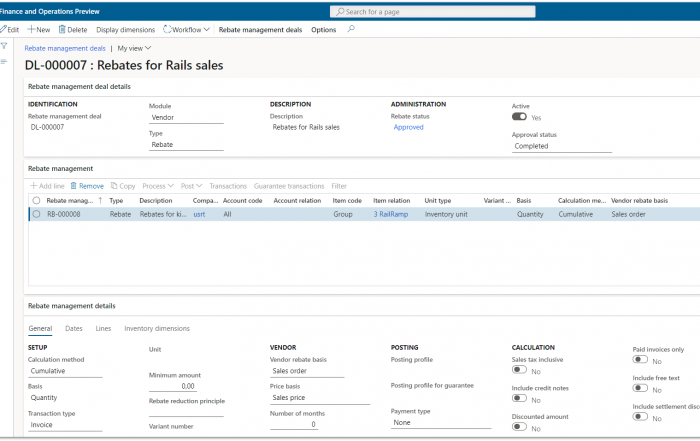Click the Guarantee transactions button
This screenshot has height=441, width=700.
[289, 186]
